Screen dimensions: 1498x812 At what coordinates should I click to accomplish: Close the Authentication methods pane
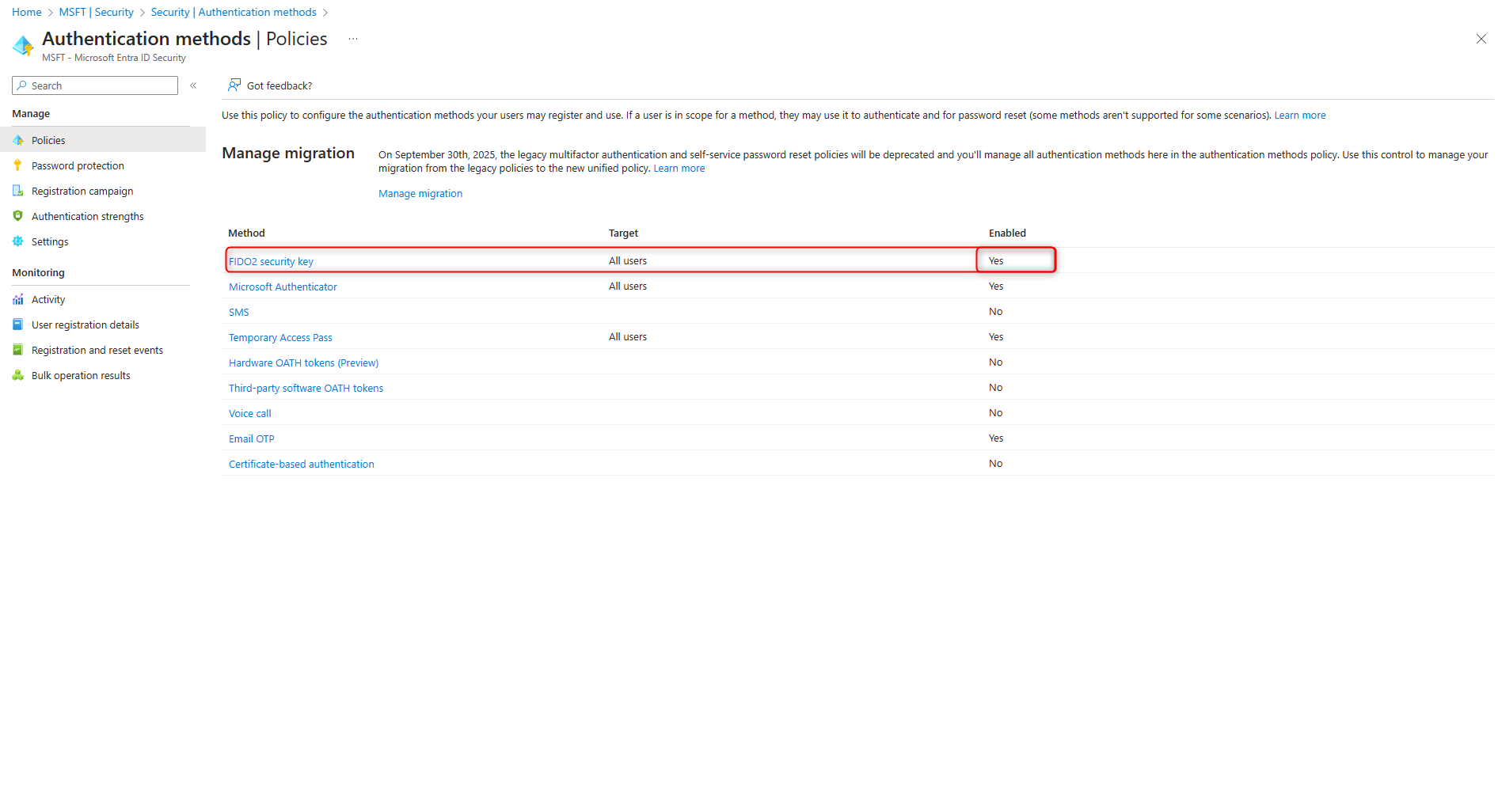[x=1481, y=38]
